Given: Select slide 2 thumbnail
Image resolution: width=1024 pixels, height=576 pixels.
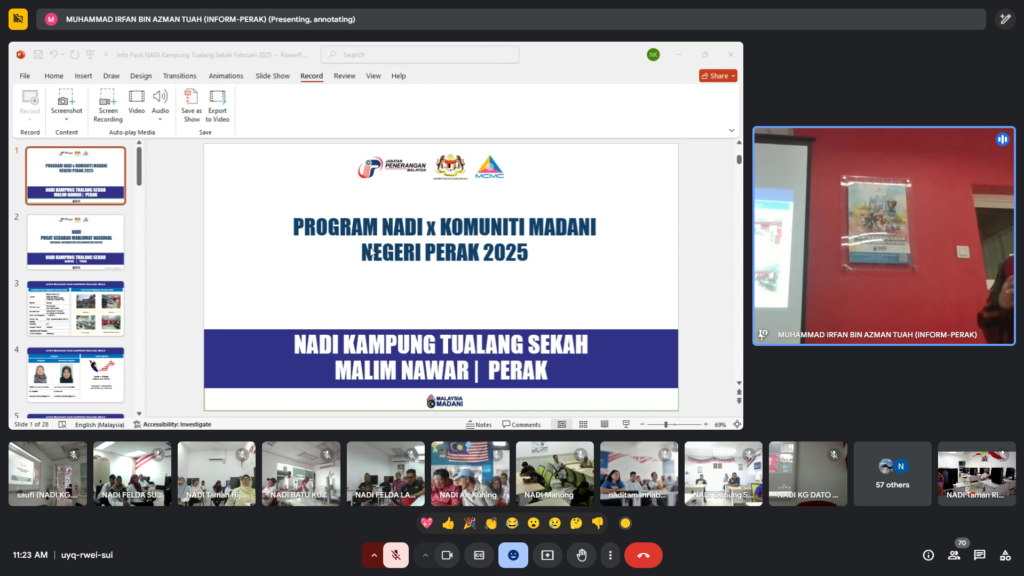Looking at the screenshot, I should coord(76,242).
